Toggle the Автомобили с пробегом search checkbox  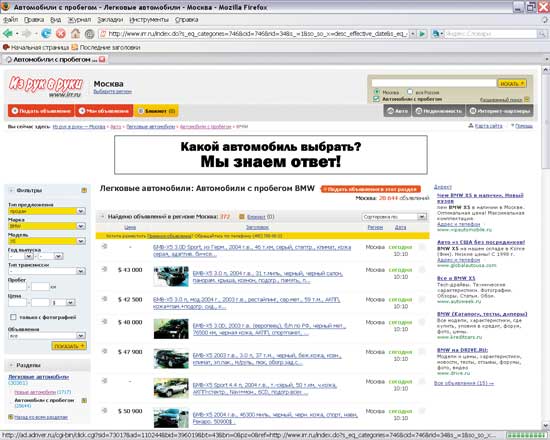tap(376, 99)
